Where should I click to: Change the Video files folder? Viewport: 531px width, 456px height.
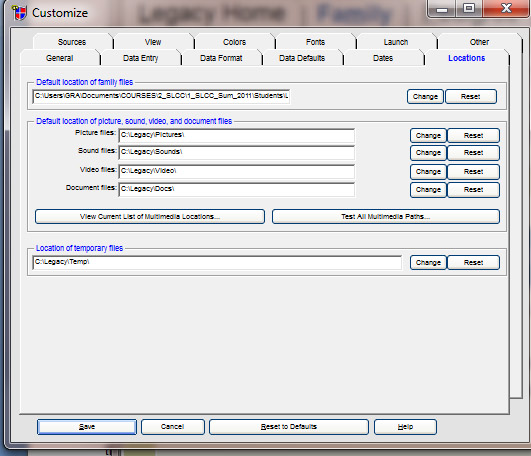click(428, 172)
